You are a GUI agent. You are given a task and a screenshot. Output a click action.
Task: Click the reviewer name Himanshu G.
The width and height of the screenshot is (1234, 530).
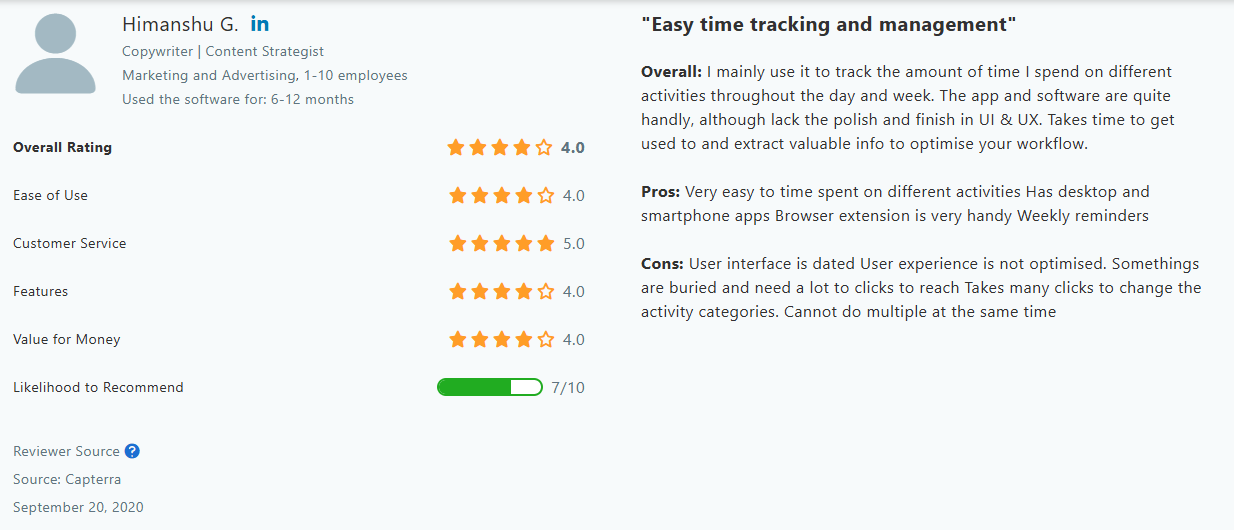click(x=180, y=24)
